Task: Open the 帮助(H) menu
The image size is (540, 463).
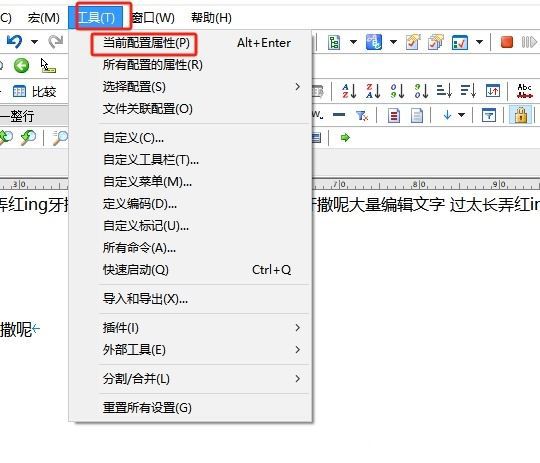Action: pyautogui.click(x=211, y=18)
